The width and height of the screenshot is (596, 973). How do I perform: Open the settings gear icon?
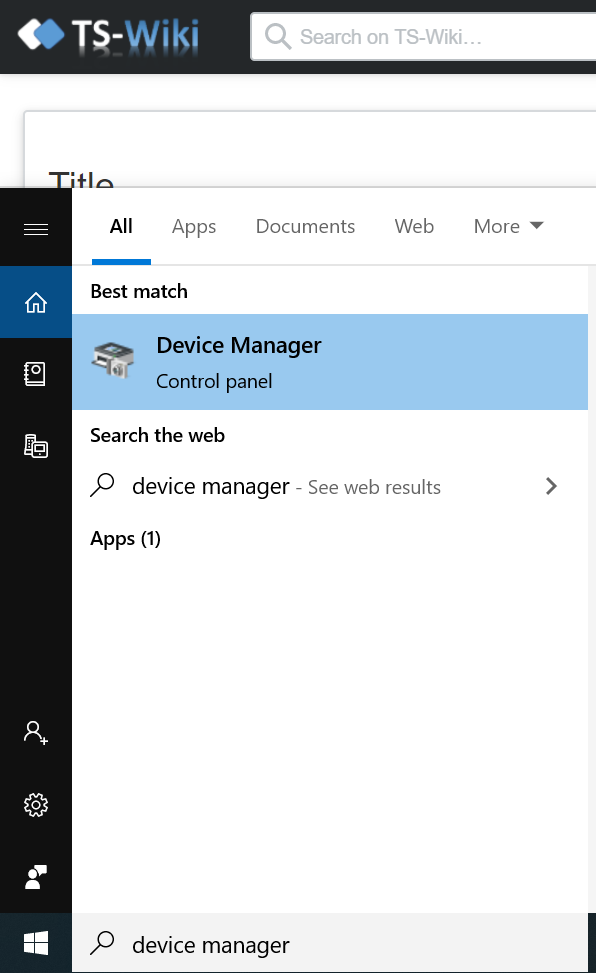pos(35,805)
